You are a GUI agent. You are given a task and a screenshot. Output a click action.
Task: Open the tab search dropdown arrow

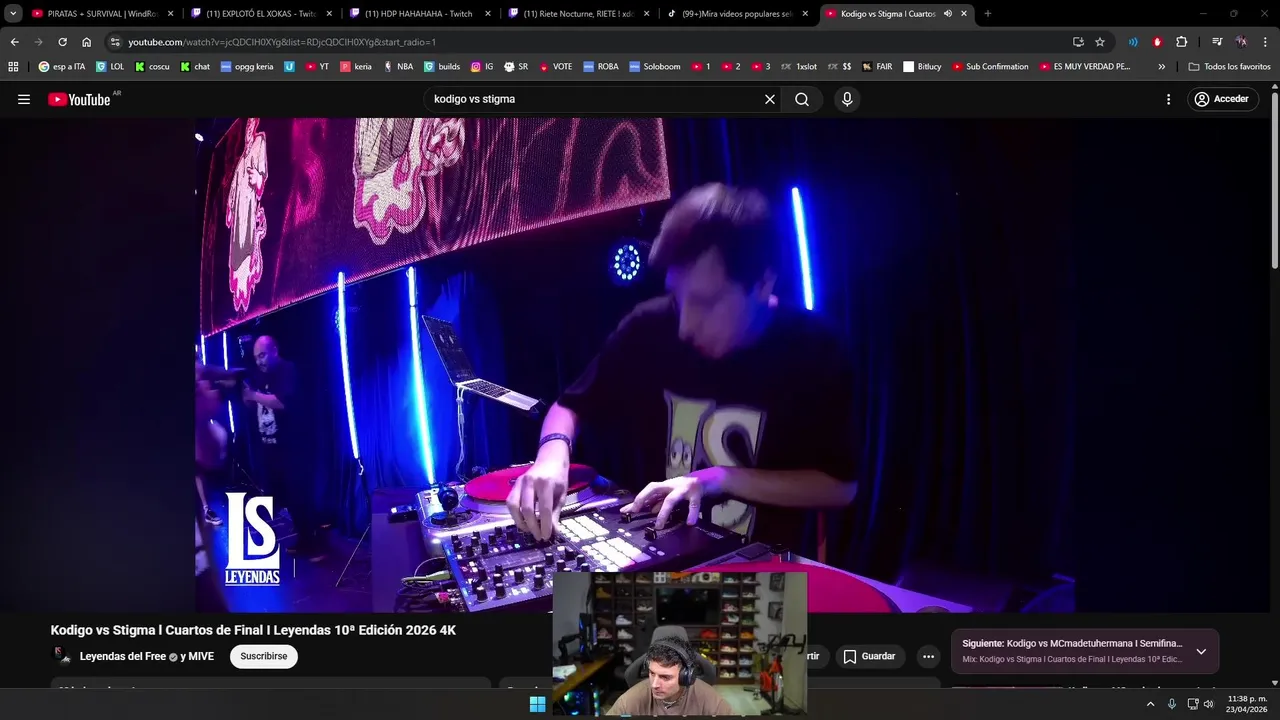coord(13,14)
